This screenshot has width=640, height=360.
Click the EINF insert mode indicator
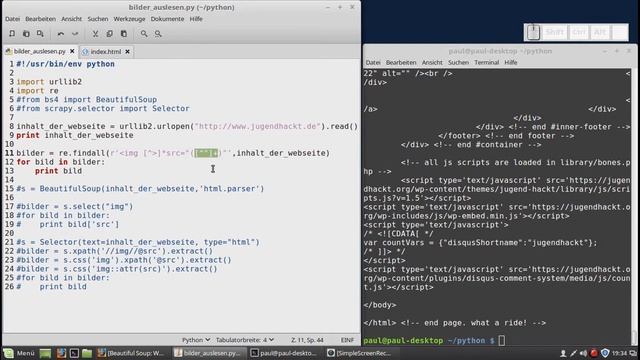(x=347, y=340)
